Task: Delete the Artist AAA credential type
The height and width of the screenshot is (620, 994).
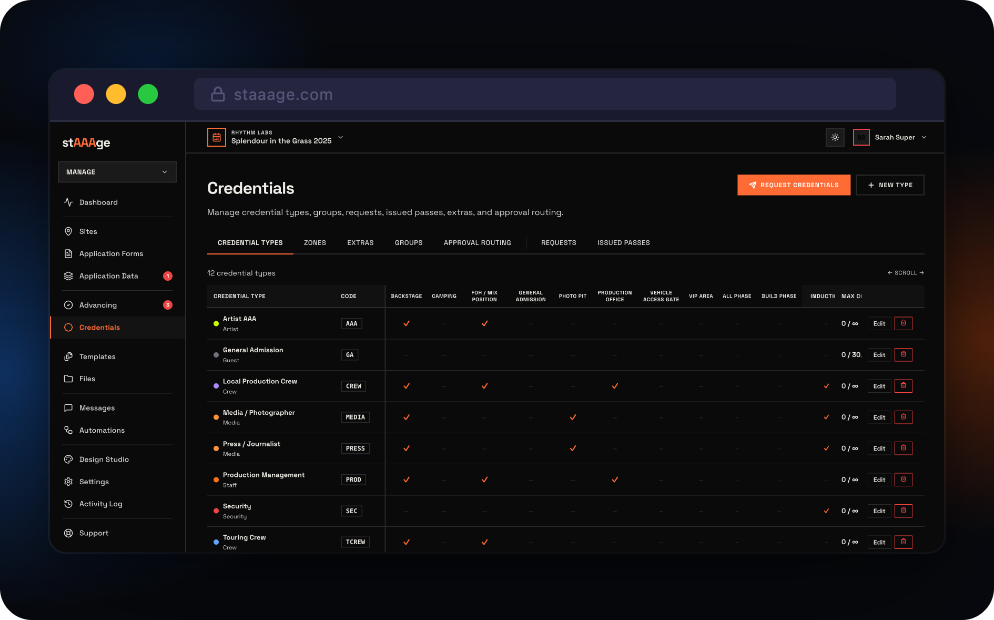Action: (x=903, y=323)
